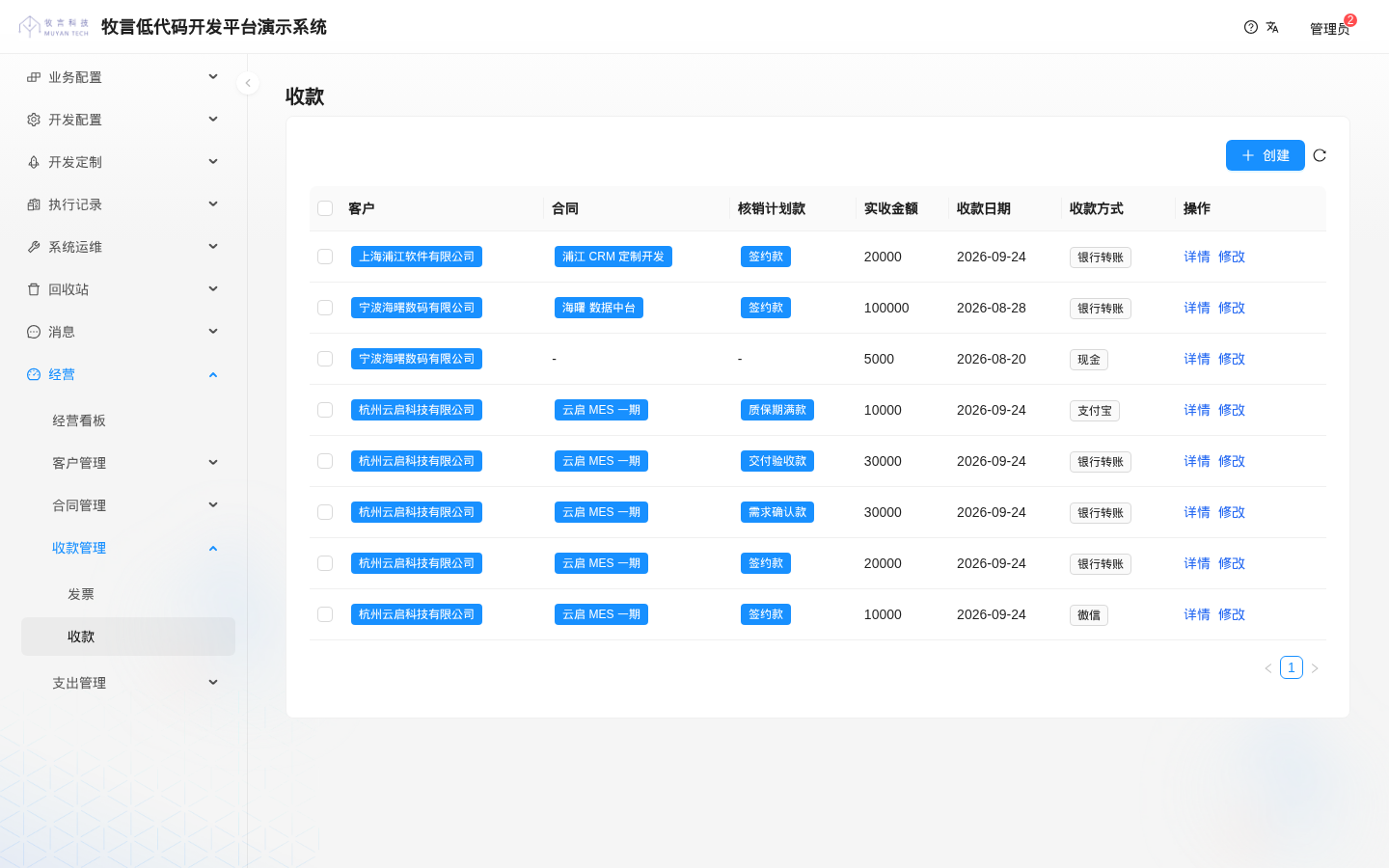Collapse the sidebar with the arrow icon
Image resolution: width=1389 pixels, height=868 pixels.
pos(248,83)
